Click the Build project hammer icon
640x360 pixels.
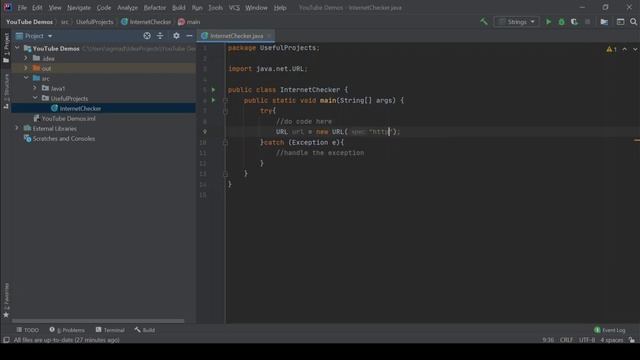(x=484, y=22)
